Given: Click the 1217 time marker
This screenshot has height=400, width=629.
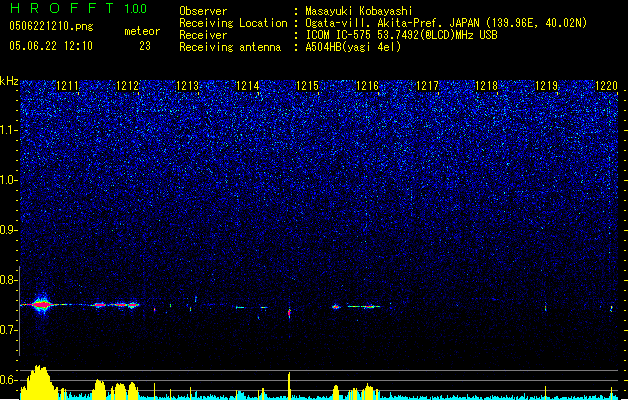Looking at the screenshot, I should pyautogui.click(x=427, y=86).
